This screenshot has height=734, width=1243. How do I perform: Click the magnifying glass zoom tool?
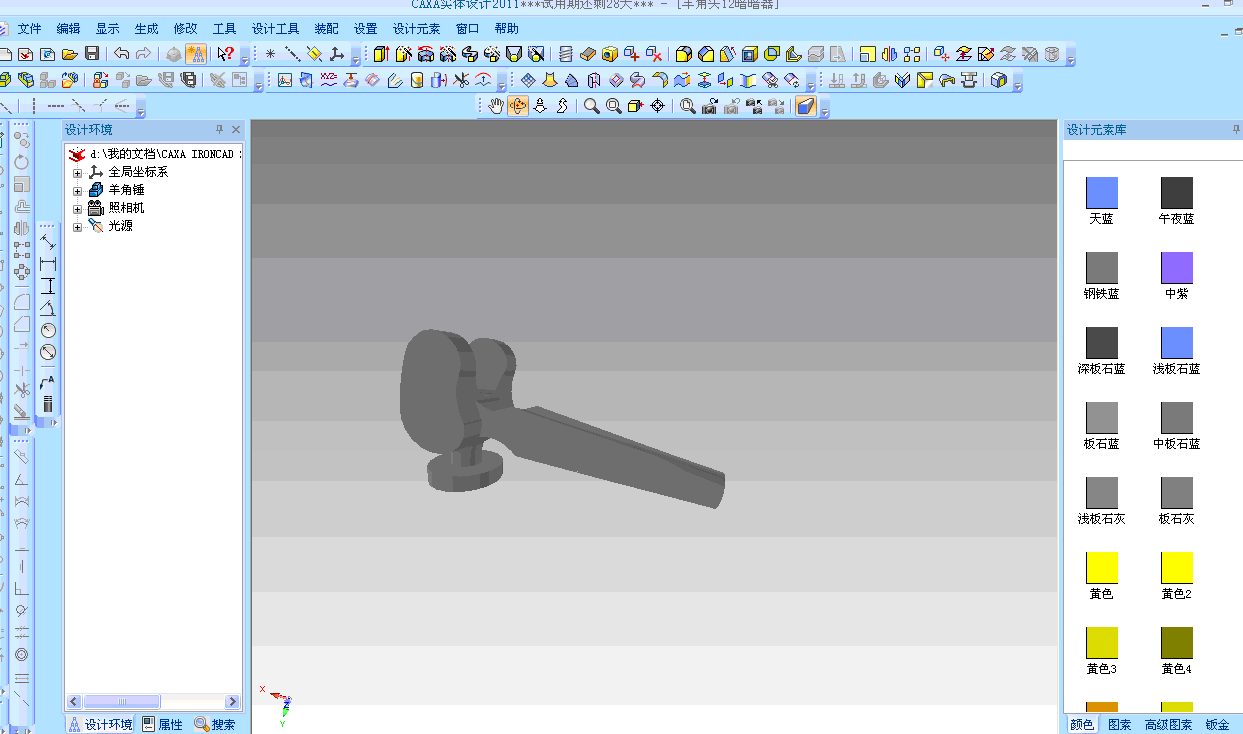[x=592, y=106]
